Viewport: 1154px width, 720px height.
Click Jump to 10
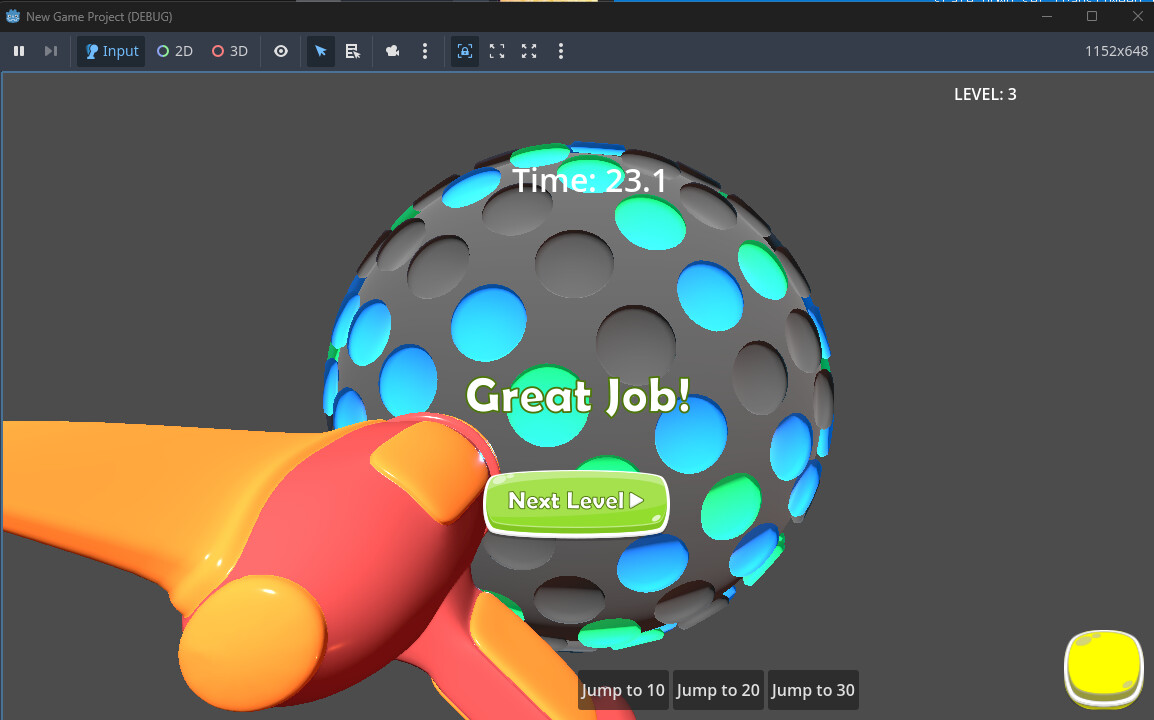click(623, 690)
